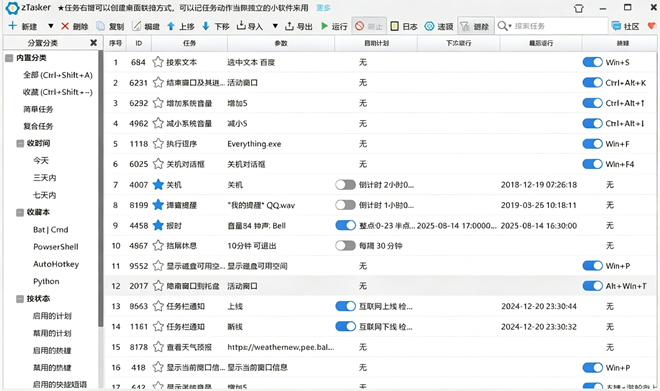Star the task with ID 2017
Viewport: 660px width, 391px height.
158,286
